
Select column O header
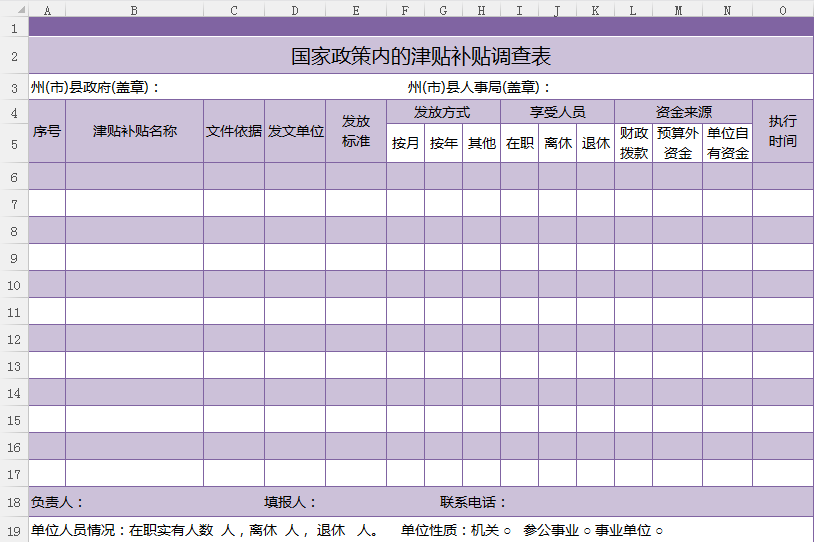(782, 10)
